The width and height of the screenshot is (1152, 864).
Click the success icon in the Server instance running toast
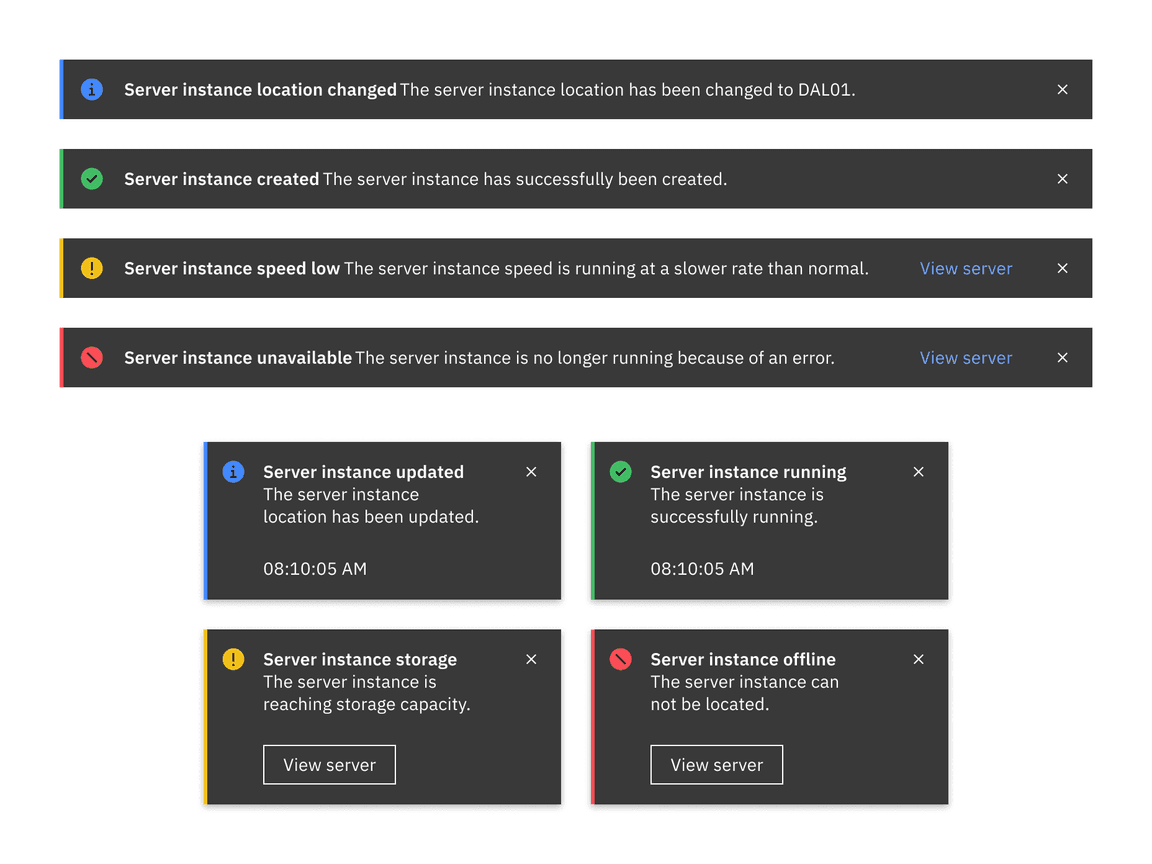[x=620, y=471]
